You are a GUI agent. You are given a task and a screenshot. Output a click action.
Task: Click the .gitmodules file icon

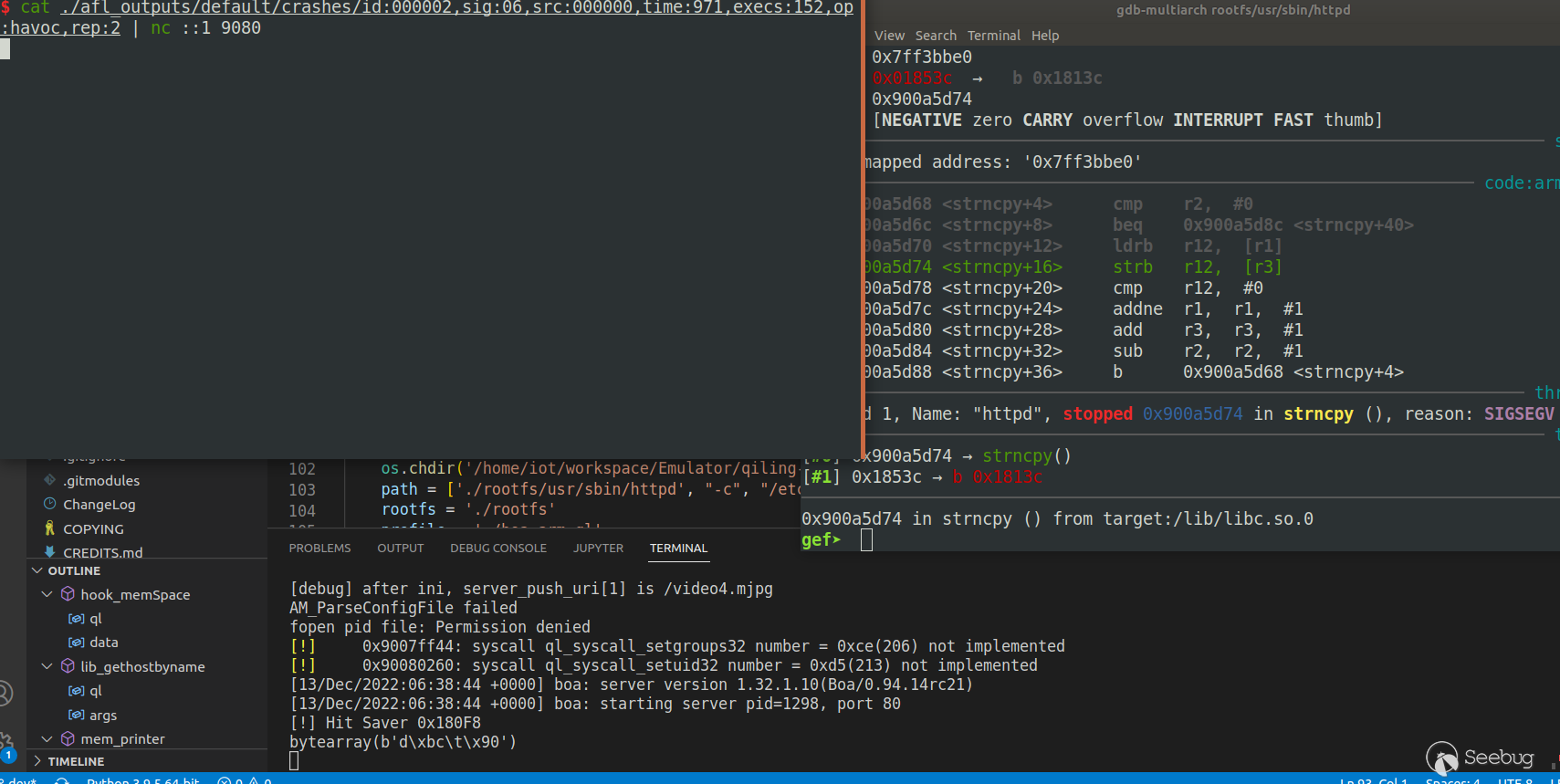[50, 480]
